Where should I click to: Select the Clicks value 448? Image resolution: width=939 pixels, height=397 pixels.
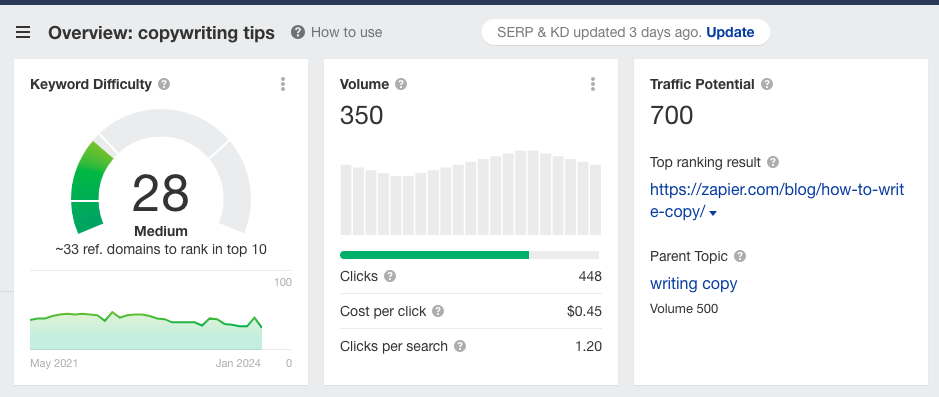click(590, 276)
